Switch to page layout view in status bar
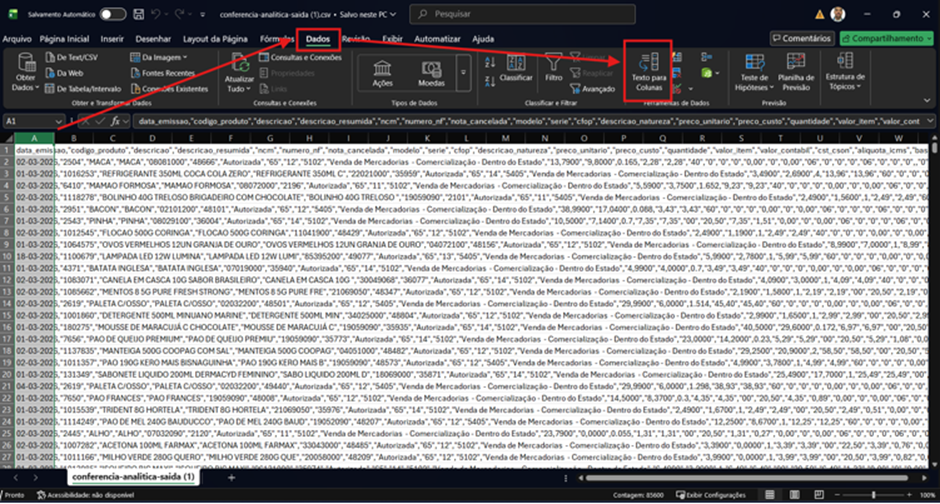This screenshot has height=504, width=940. (x=794, y=495)
